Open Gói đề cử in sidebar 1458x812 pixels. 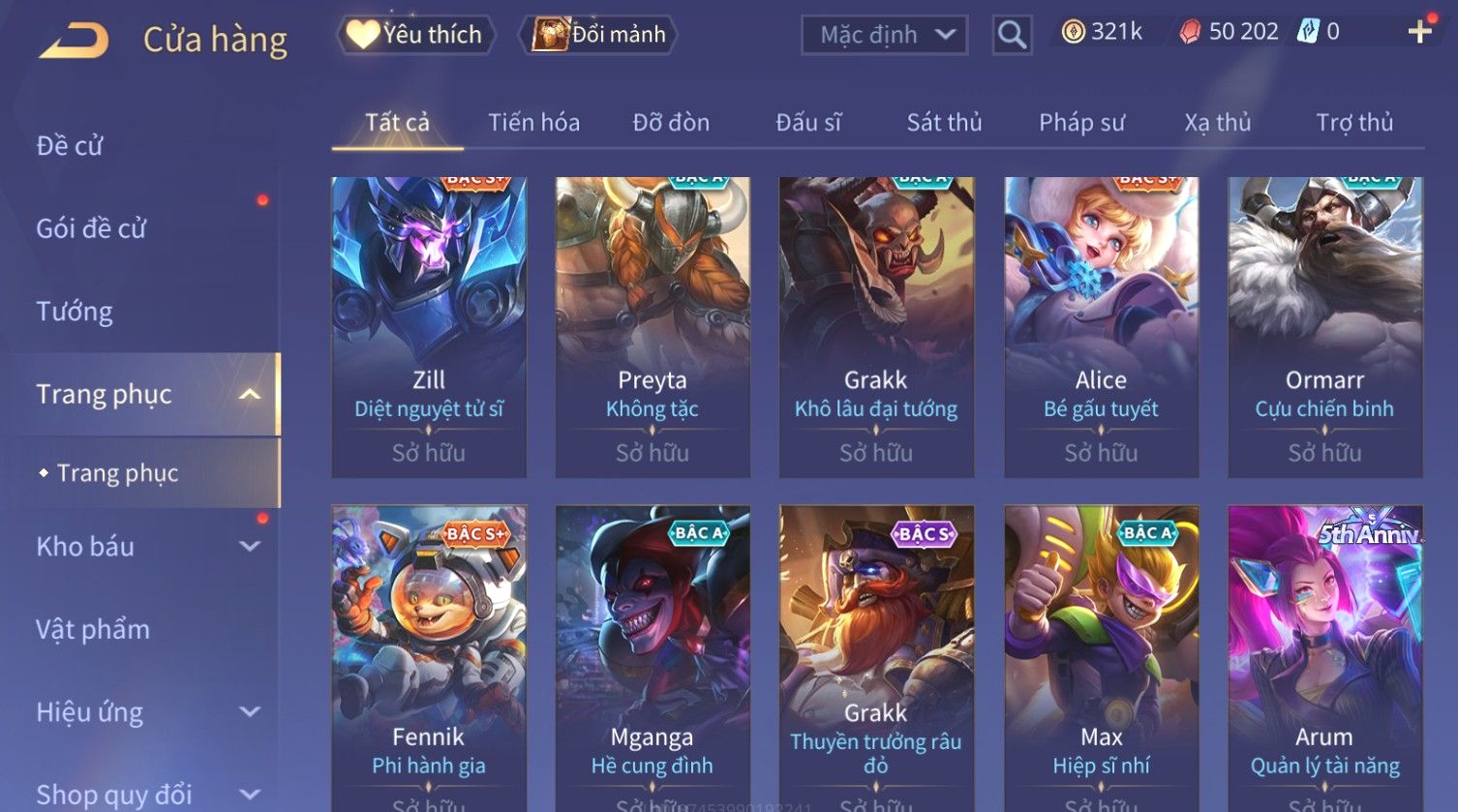pos(91,228)
